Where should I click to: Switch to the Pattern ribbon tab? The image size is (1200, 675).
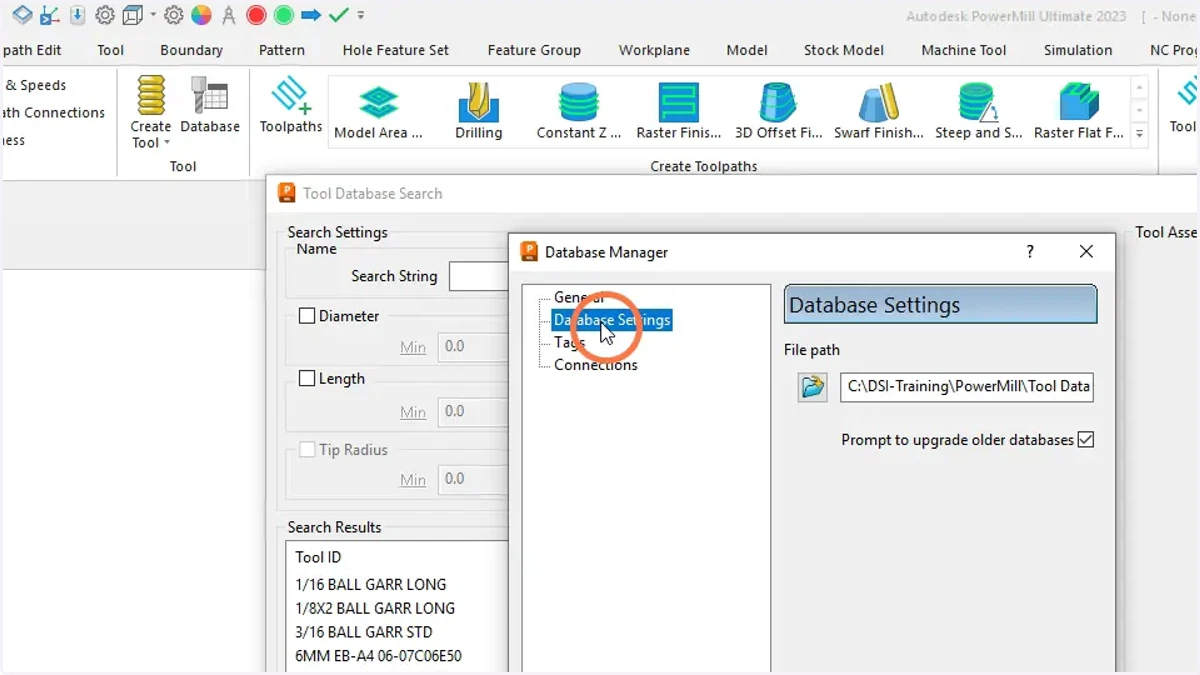click(282, 50)
